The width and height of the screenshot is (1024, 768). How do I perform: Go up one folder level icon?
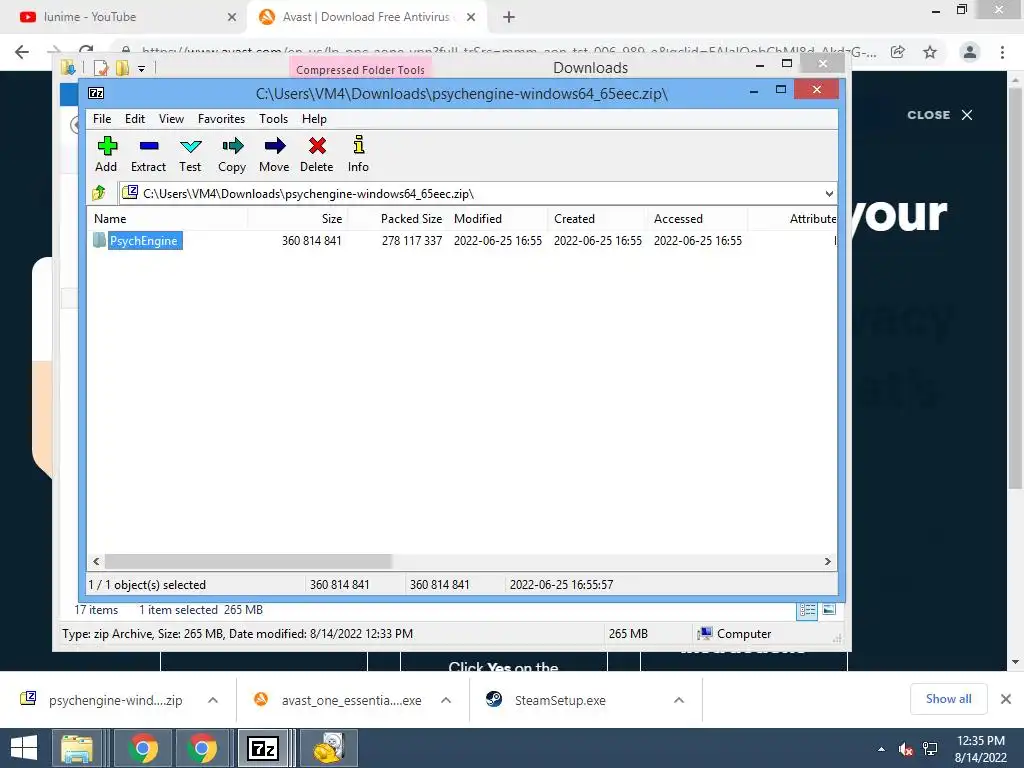[x=99, y=193]
